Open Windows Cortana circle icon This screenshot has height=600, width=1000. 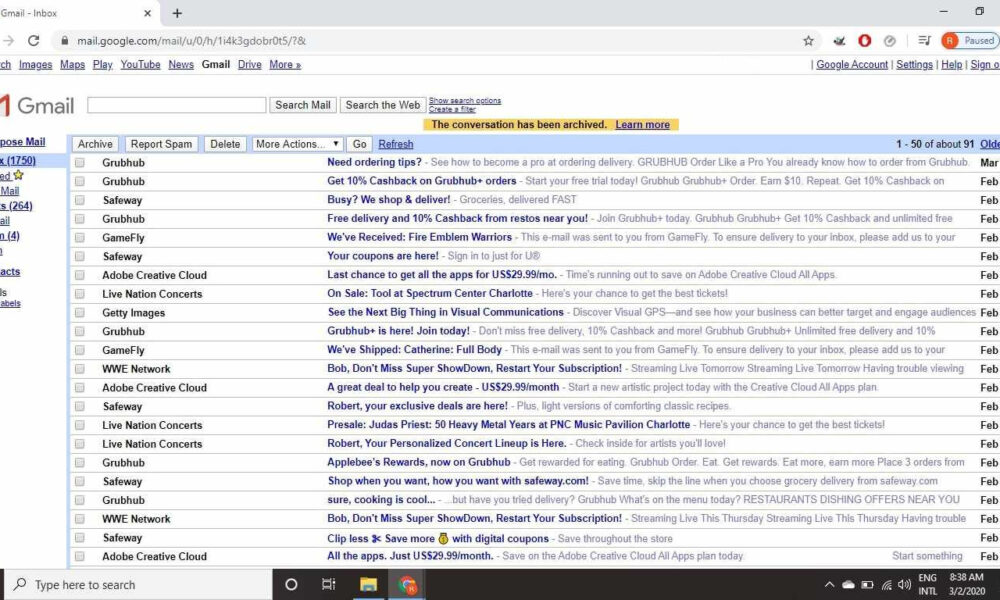coord(291,584)
